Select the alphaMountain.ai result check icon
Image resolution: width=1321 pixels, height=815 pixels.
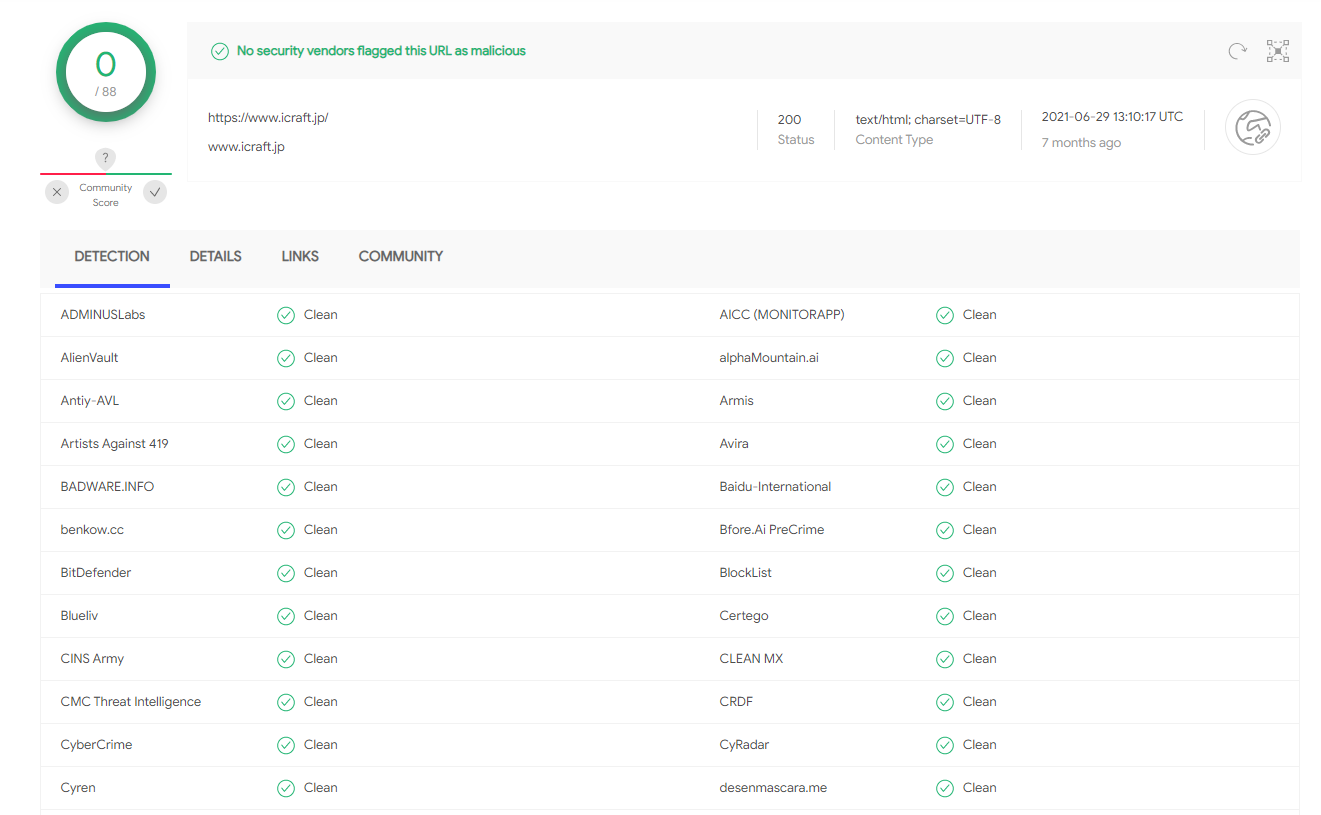pos(945,358)
